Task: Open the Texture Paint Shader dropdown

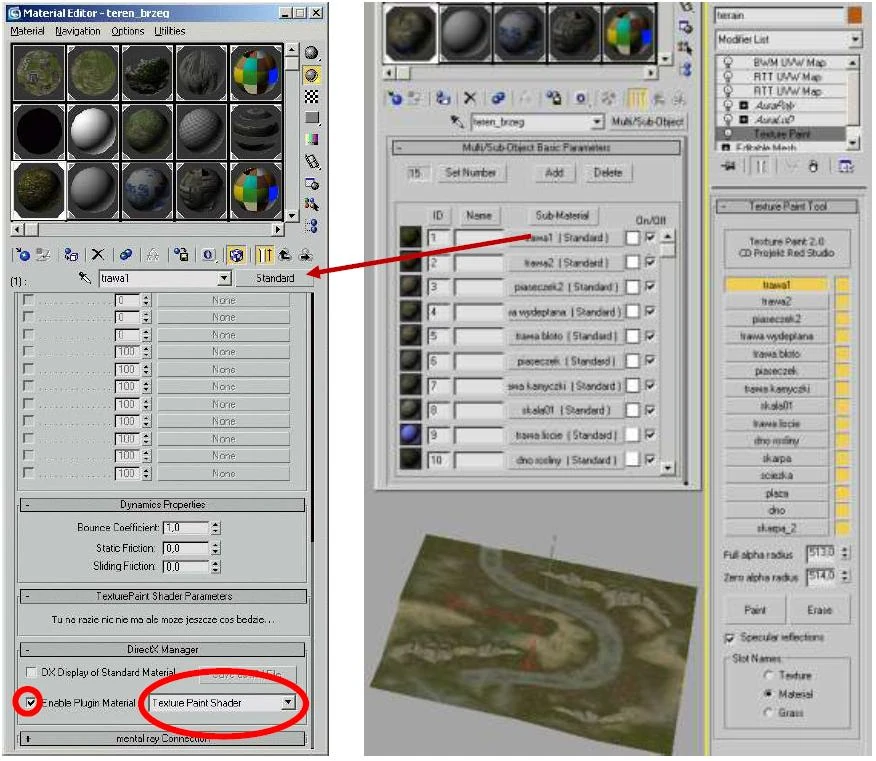Action: click(288, 702)
